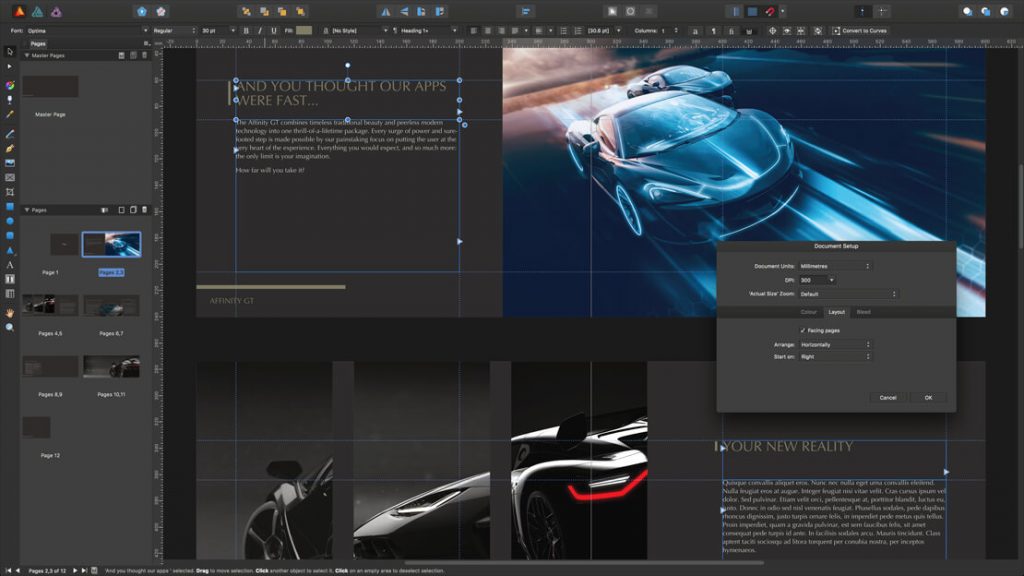Select the Artistic Text tool
1024x576 pixels.
(8, 266)
